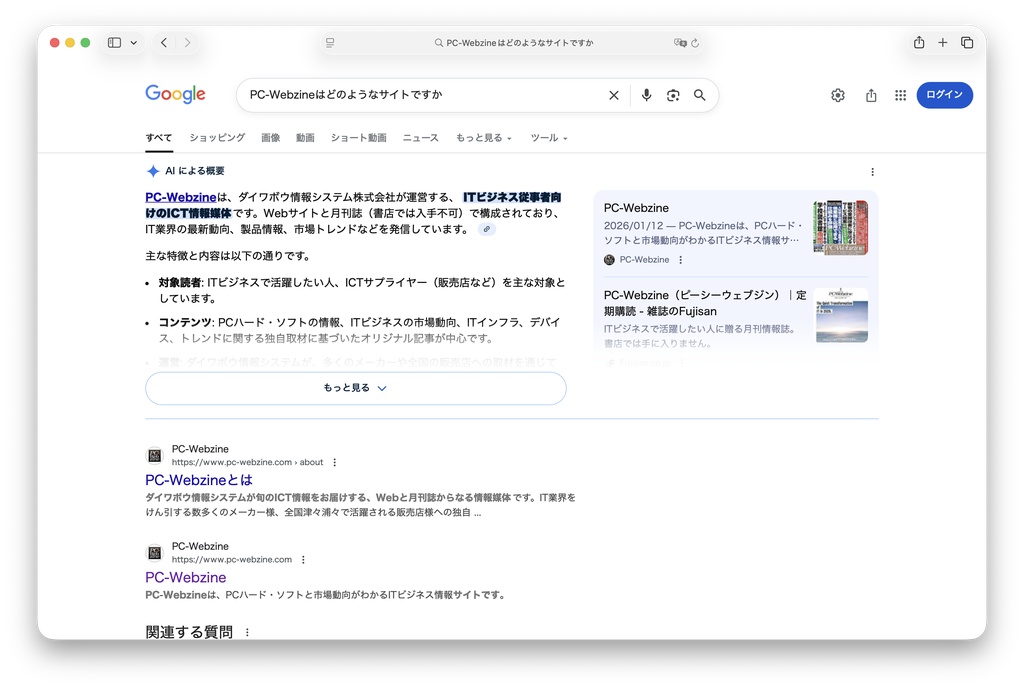The height and width of the screenshot is (689, 1024).
Task: Open the share icon next to settings
Action: [x=870, y=94]
